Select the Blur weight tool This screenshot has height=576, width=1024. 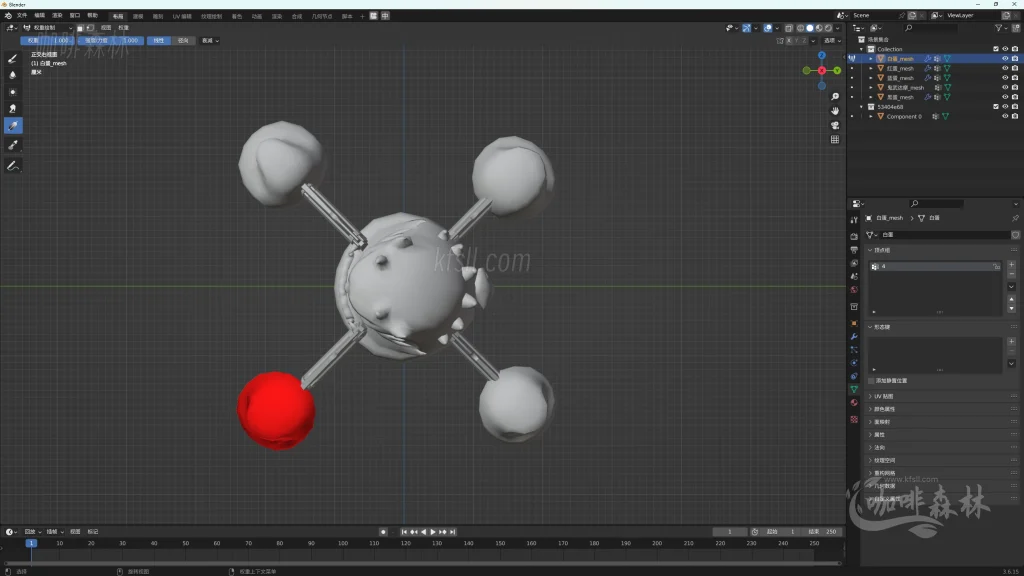pos(13,75)
